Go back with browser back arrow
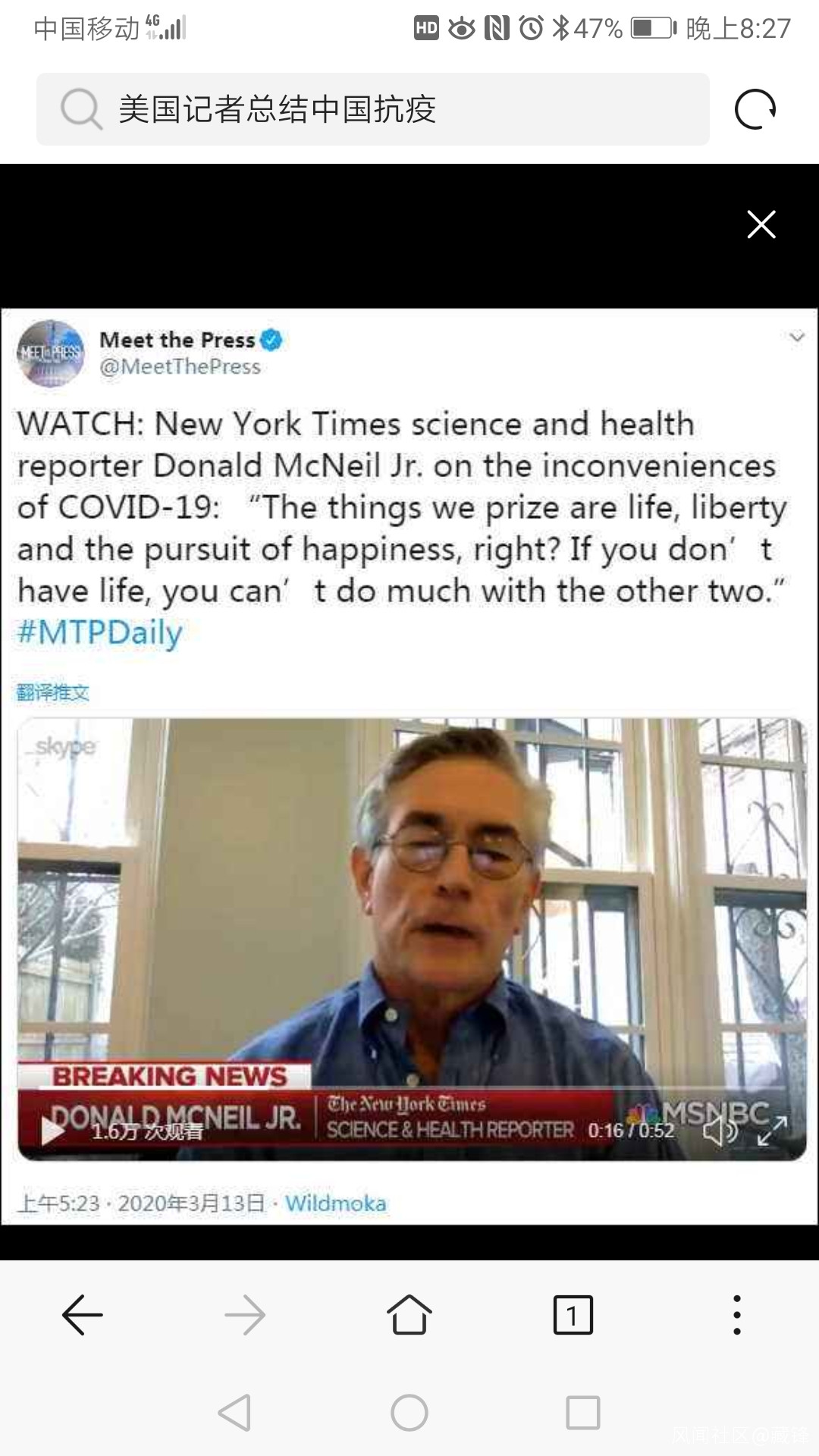Image resolution: width=819 pixels, height=1456 pixels. (82, 1315)
